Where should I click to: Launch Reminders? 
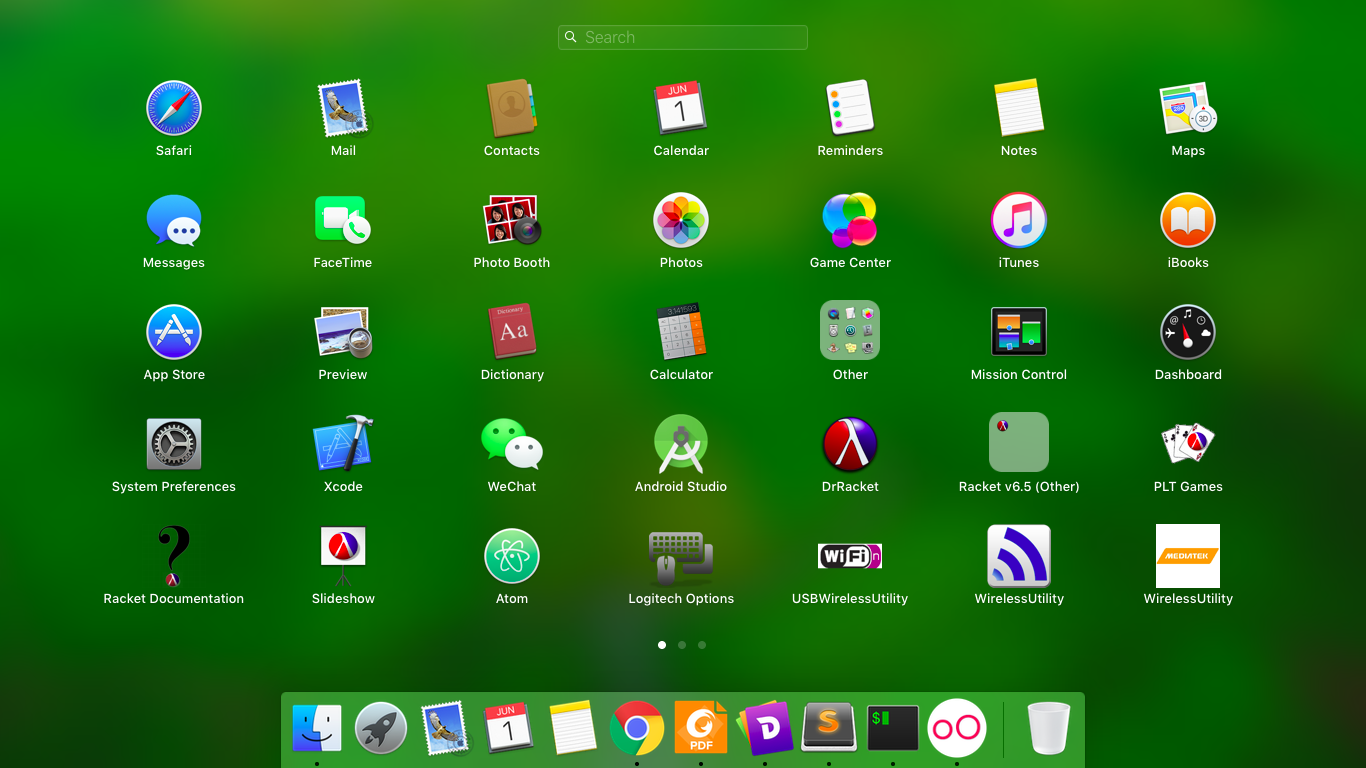850,108
